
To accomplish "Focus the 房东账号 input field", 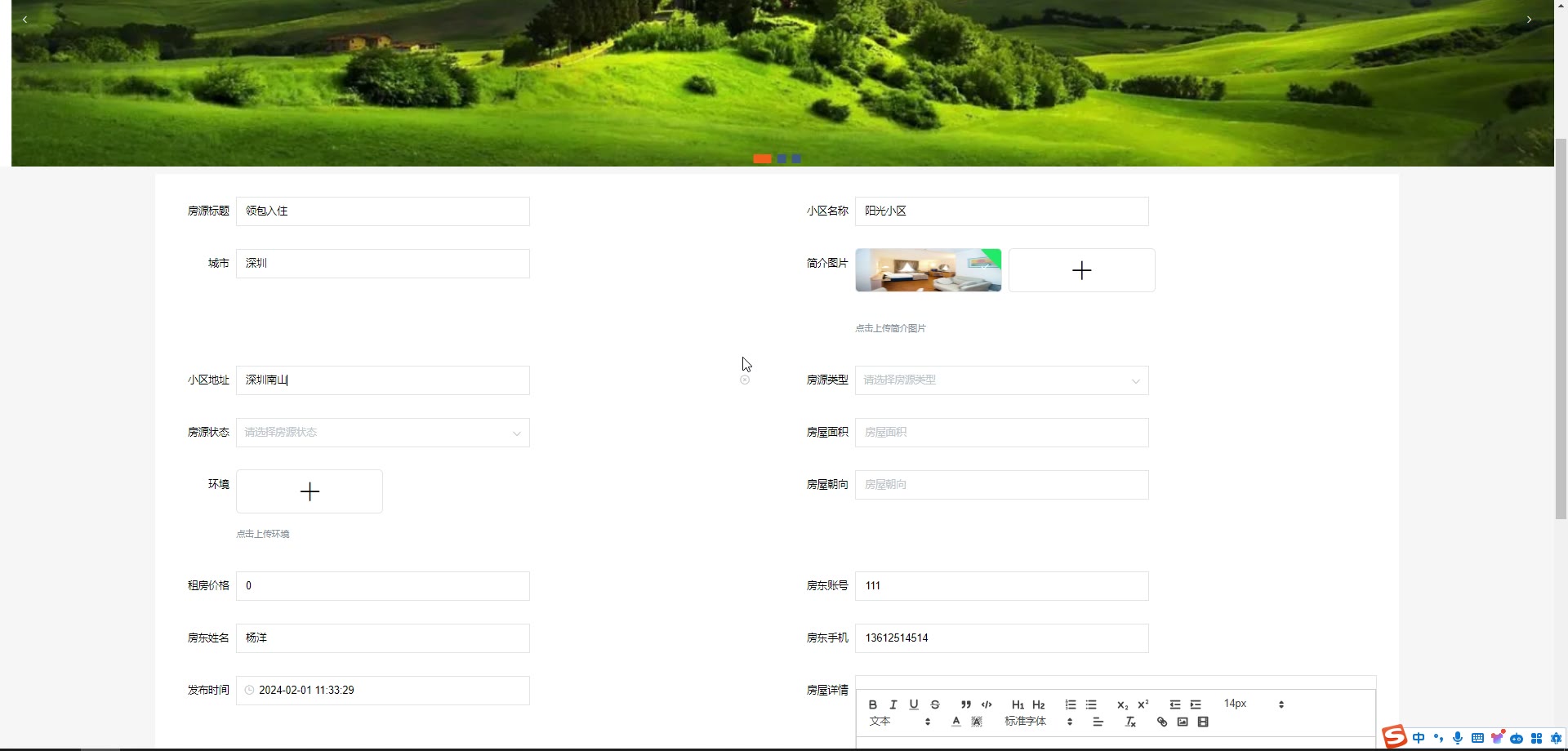I will click(1001, 586).
